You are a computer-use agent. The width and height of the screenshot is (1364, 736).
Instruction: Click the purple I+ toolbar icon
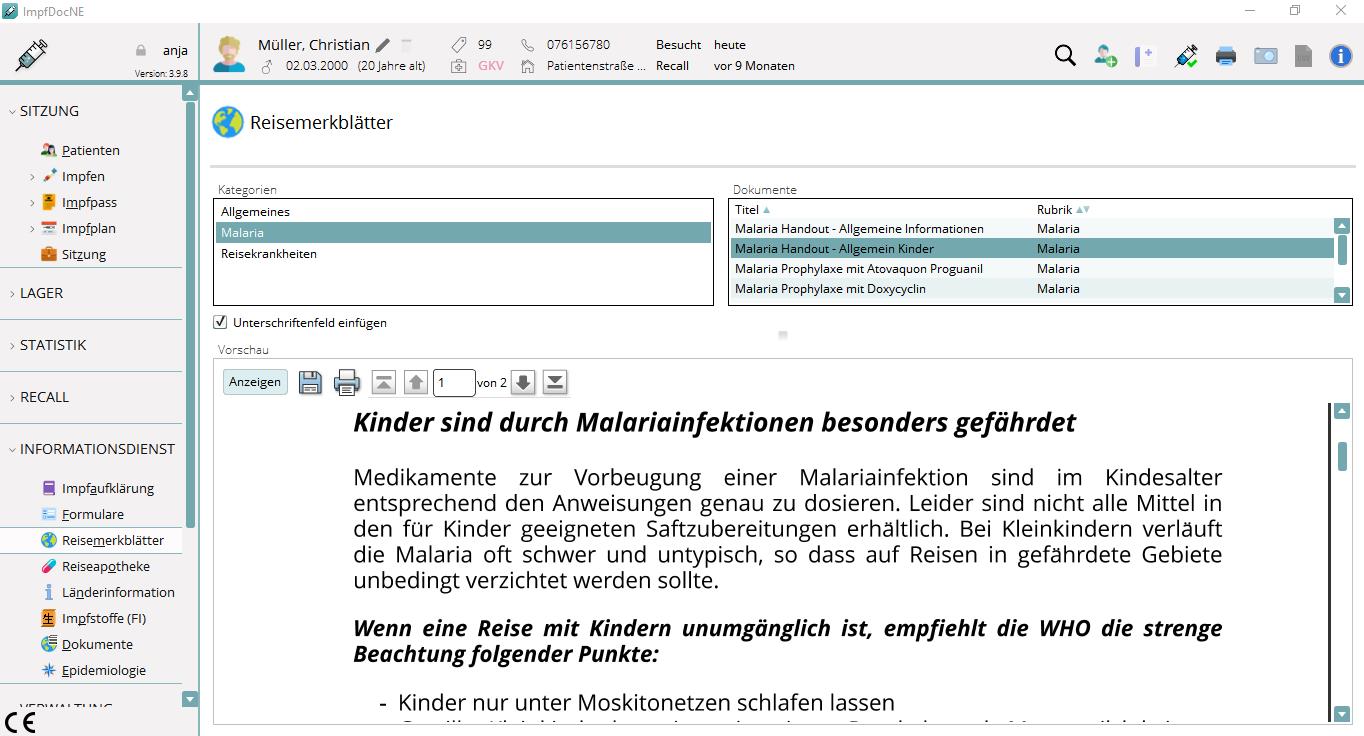(x=1145, y=56)
